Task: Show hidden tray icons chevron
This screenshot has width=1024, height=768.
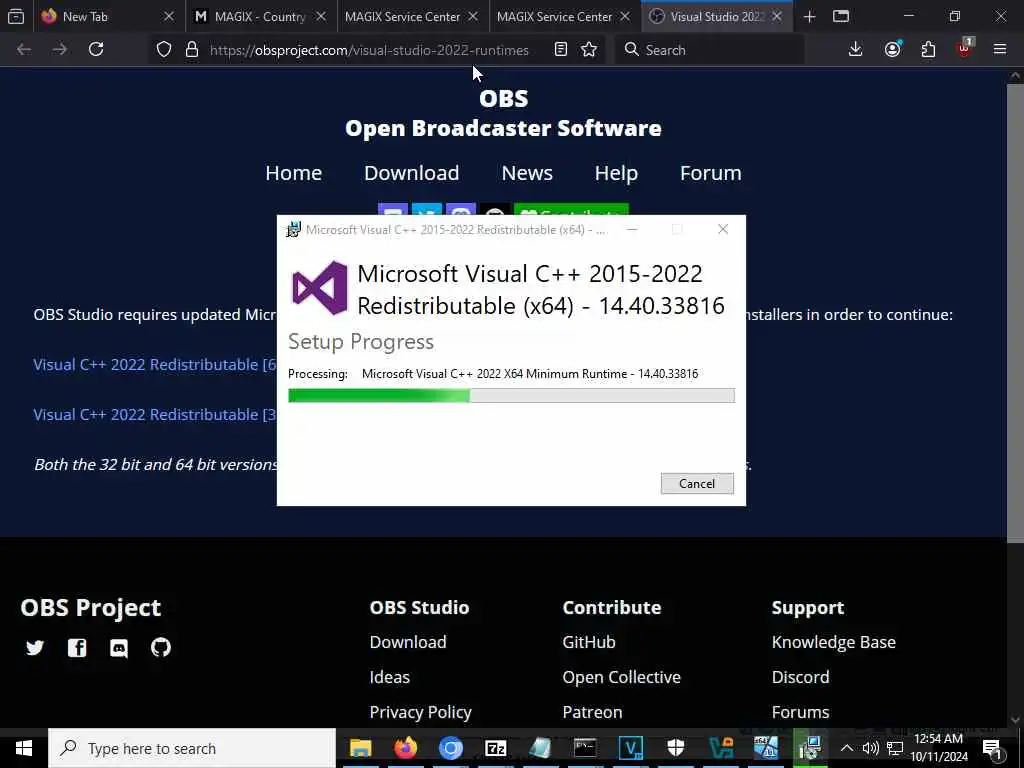Action: point(846,748)
